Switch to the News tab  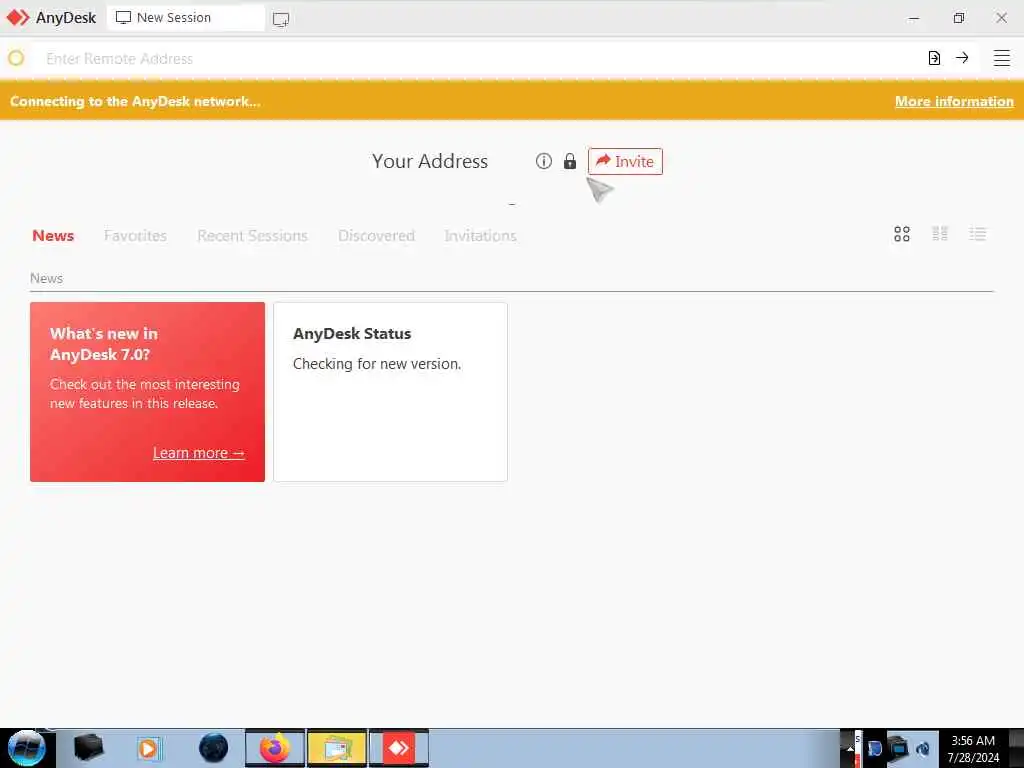pyautogui.click(x=53, y=235)
